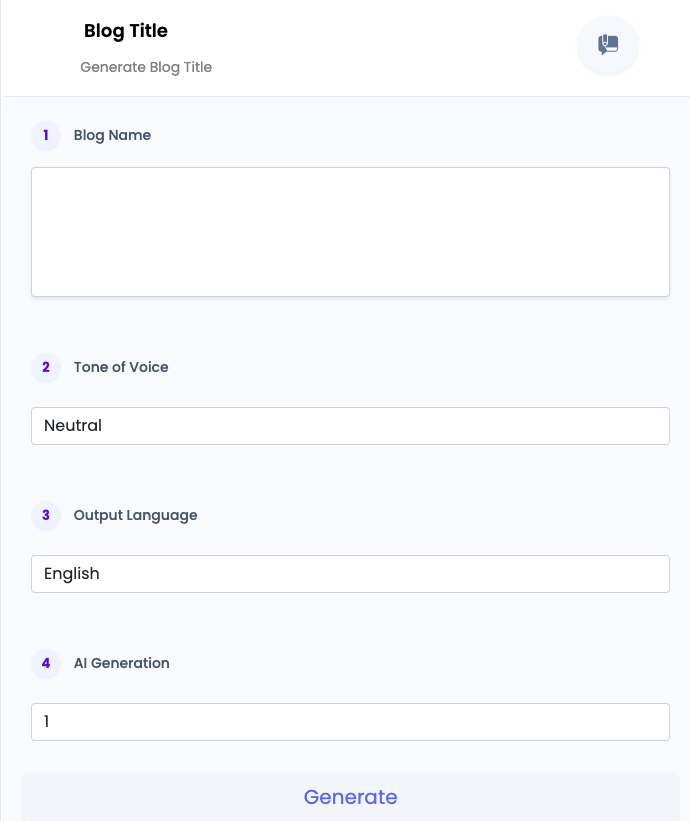Screen dimensions: 690x821
Task: Select the Neutral tone value
Action: [73, 426]
